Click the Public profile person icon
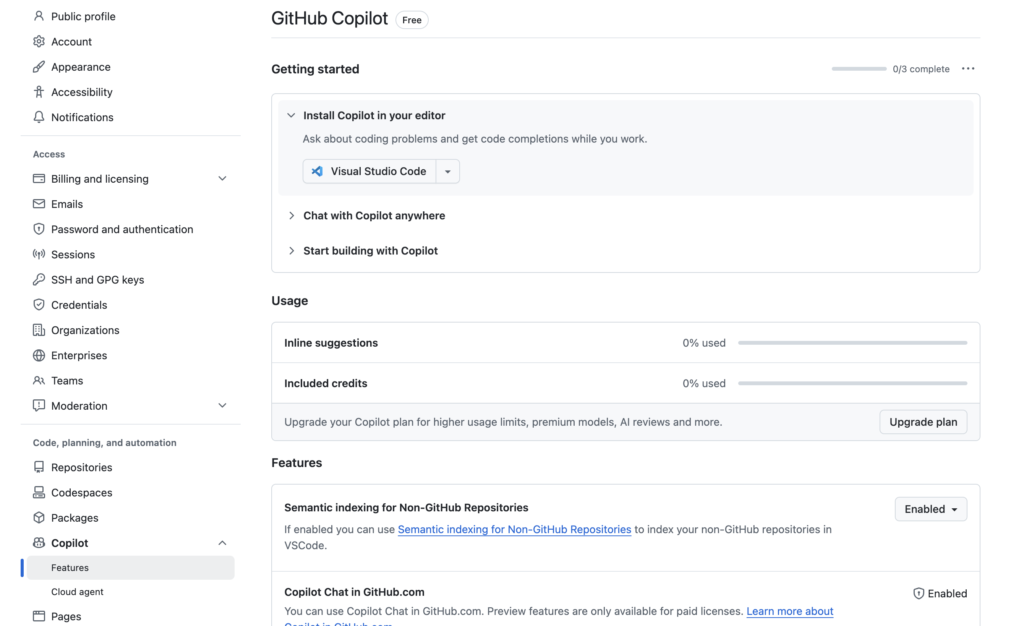1024x626 pixels. pyautogui.click(x=39, y=16)
